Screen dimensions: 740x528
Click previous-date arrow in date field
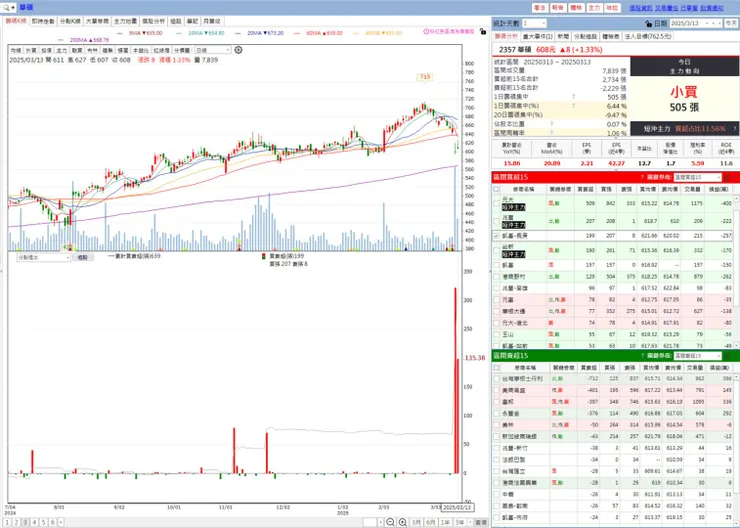pos(714,23)
